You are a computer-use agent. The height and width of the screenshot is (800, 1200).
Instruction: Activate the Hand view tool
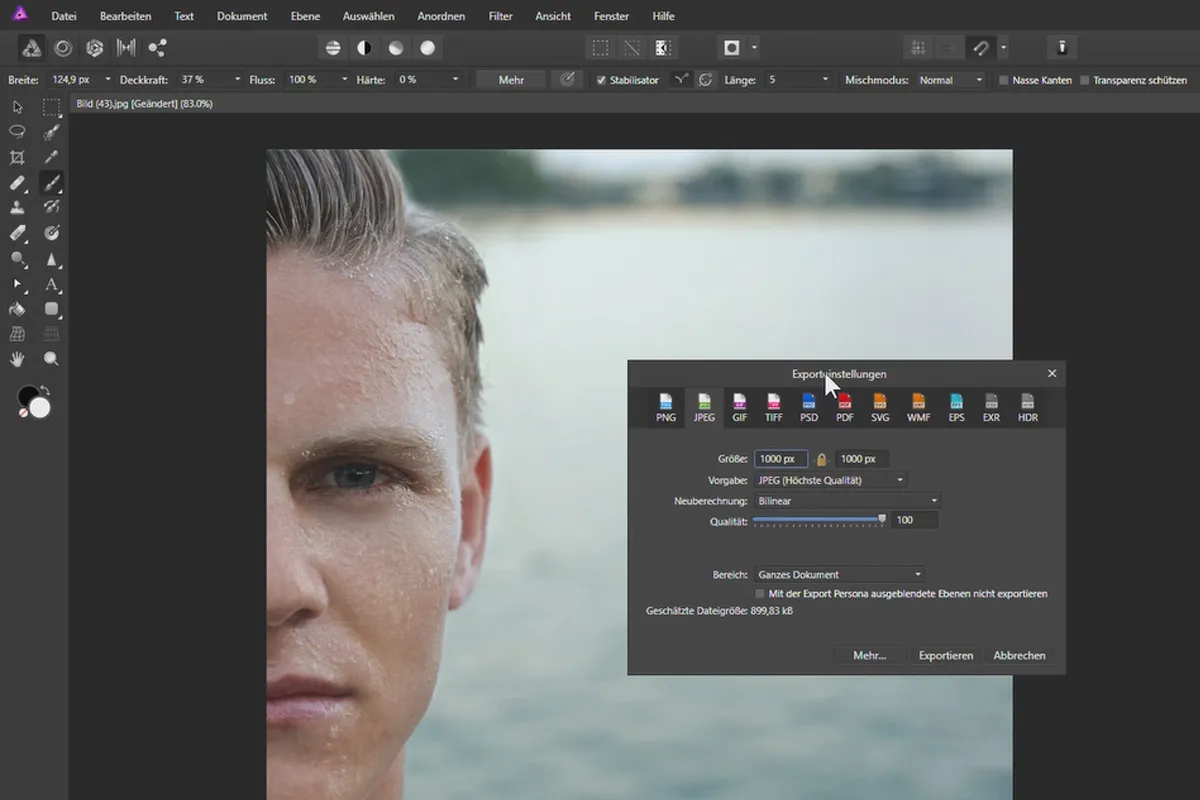17,359
